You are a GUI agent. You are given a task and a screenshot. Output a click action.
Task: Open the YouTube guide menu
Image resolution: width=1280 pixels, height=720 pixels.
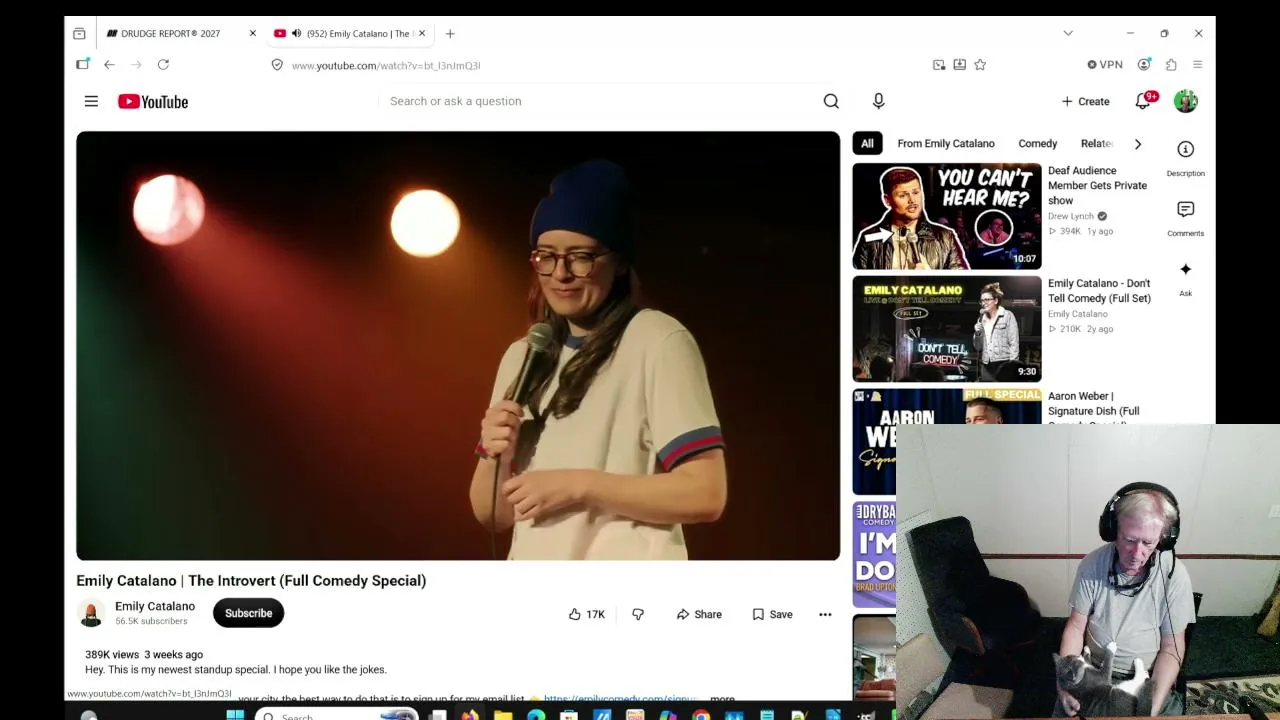[91, 101]
